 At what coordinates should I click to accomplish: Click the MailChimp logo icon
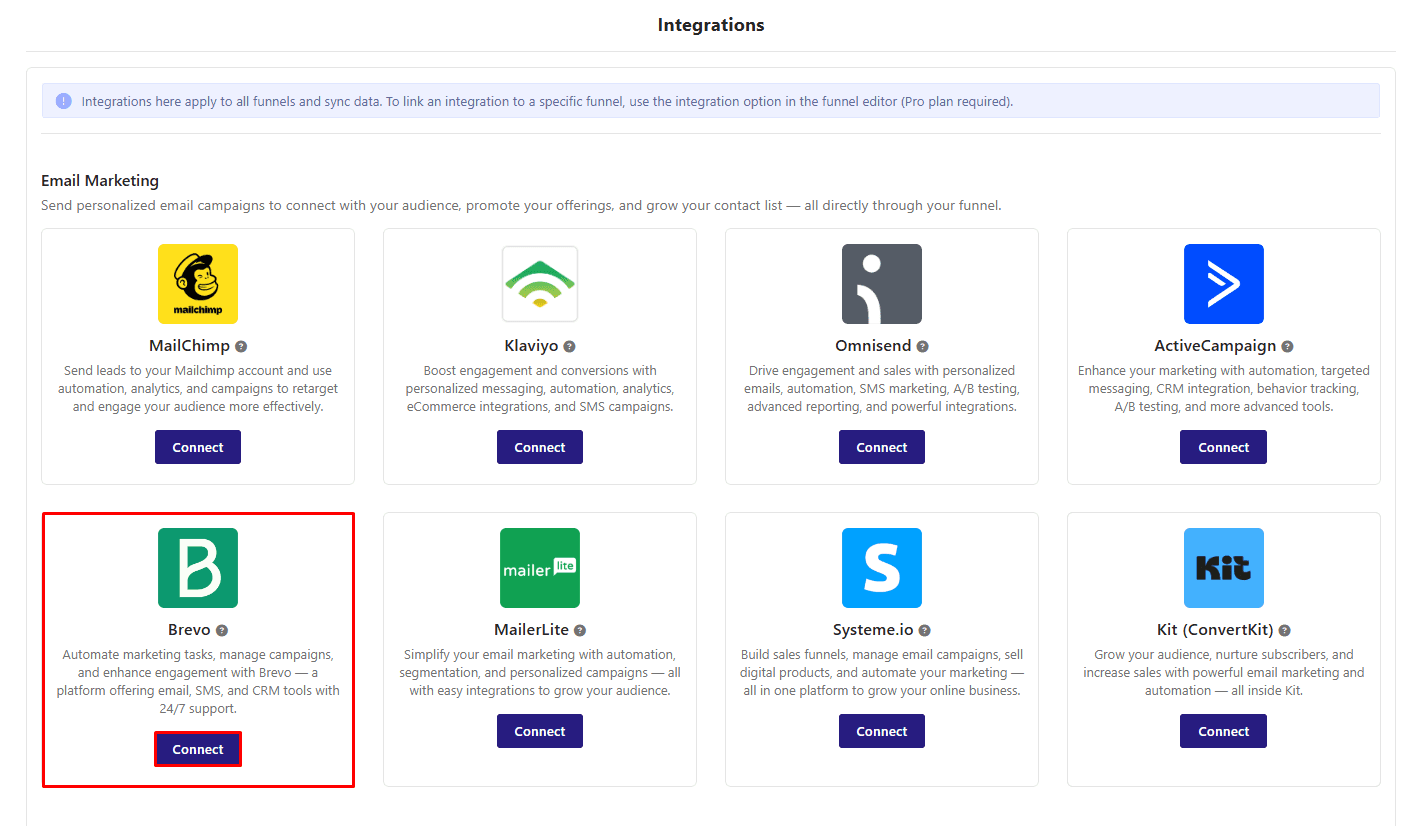point(197,284)
